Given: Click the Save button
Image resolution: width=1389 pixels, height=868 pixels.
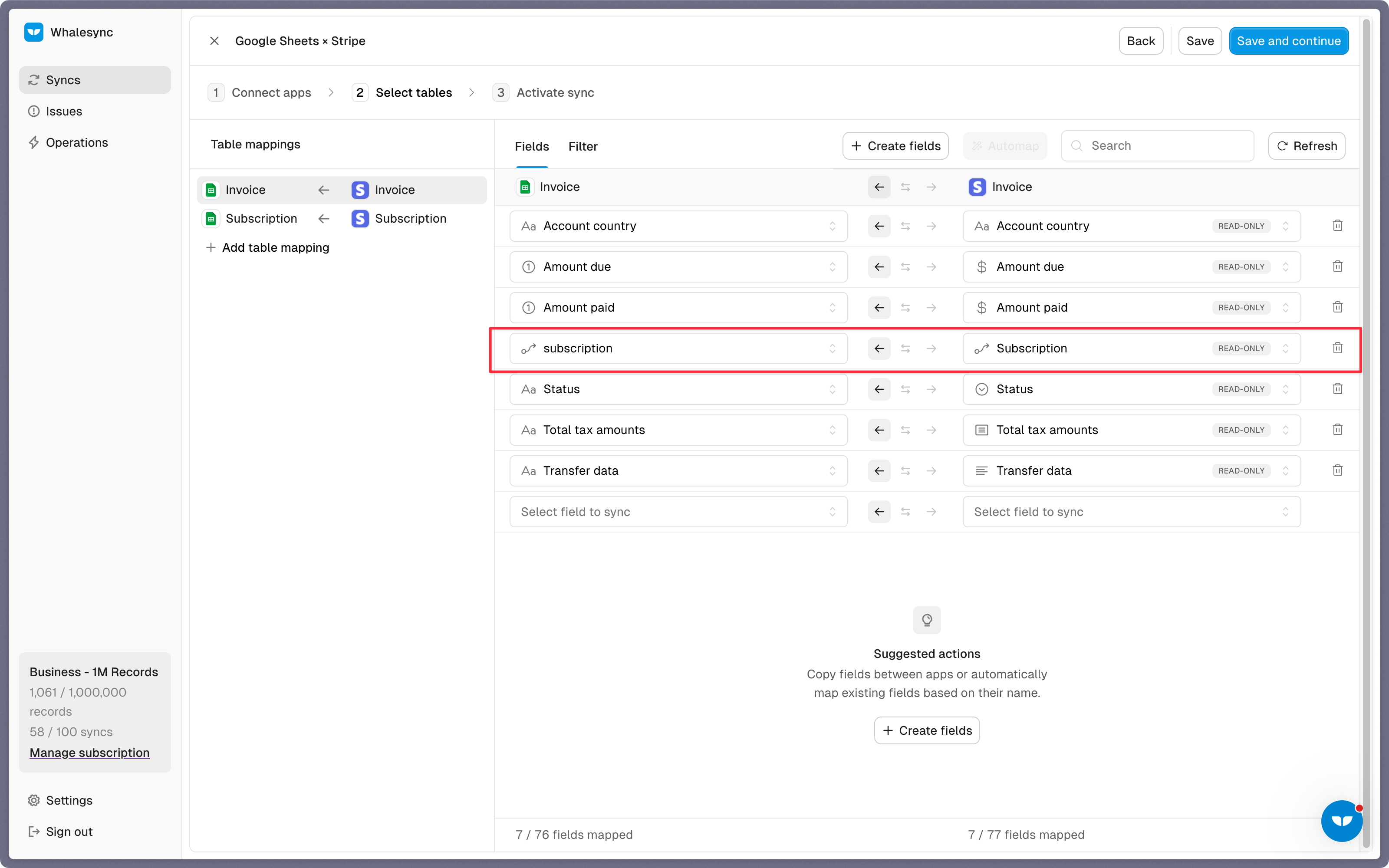Looking at the screenshot, I should 1200,41.
